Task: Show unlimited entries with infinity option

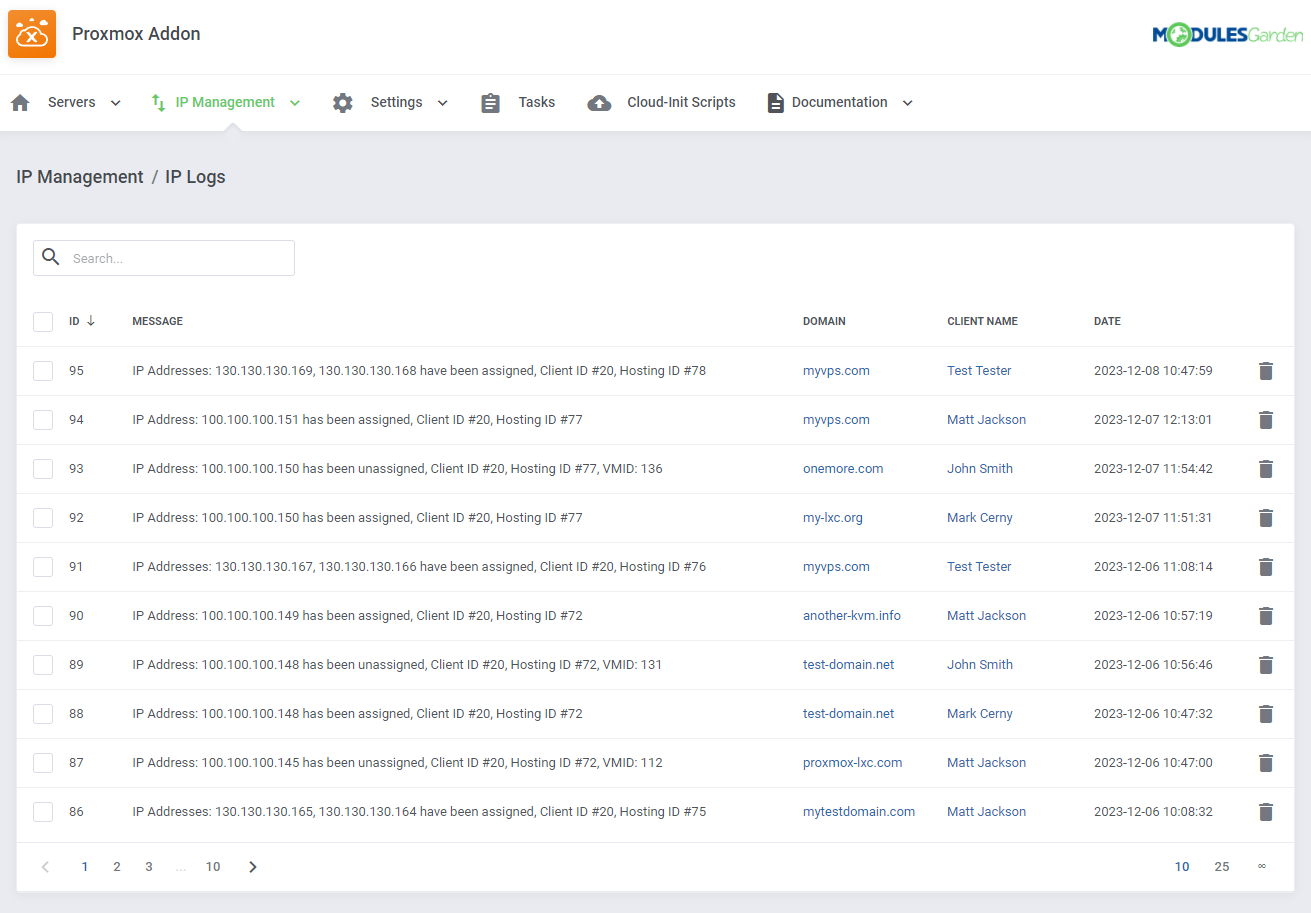Action: click(1262, 866)
